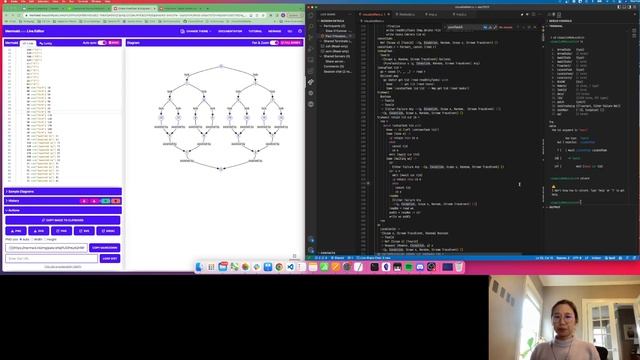Toggle Pan & Zoom switch
This screenshot has height=360, width=640.
coord(274,43)
